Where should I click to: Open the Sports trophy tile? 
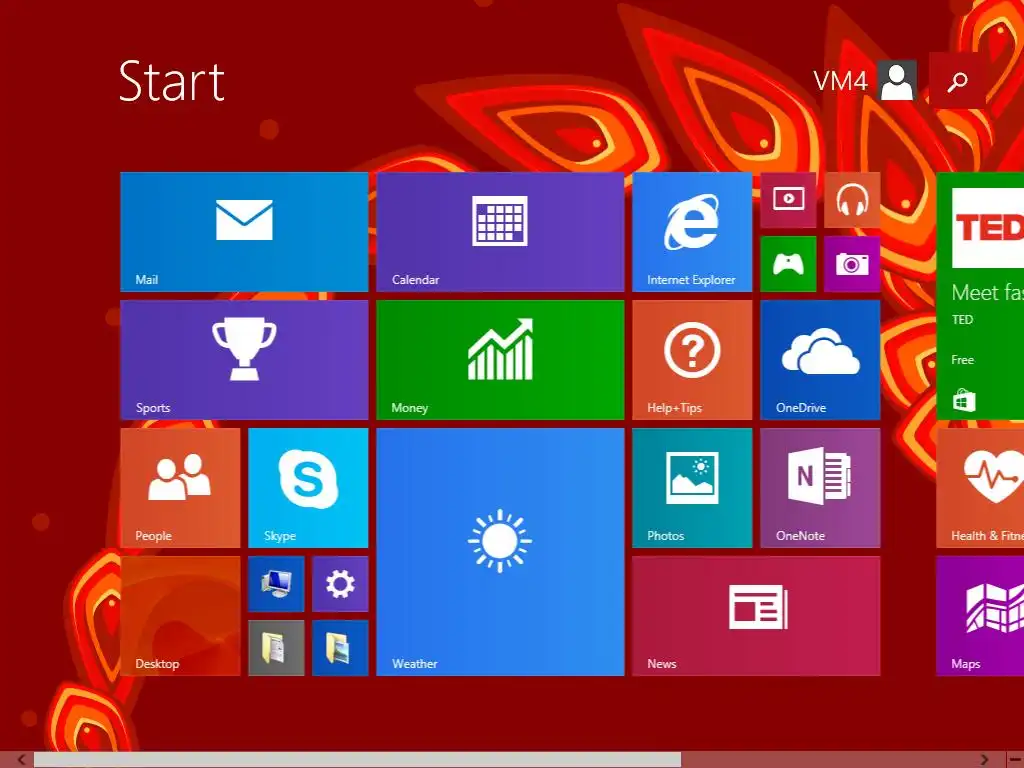[x=244, y=360]
